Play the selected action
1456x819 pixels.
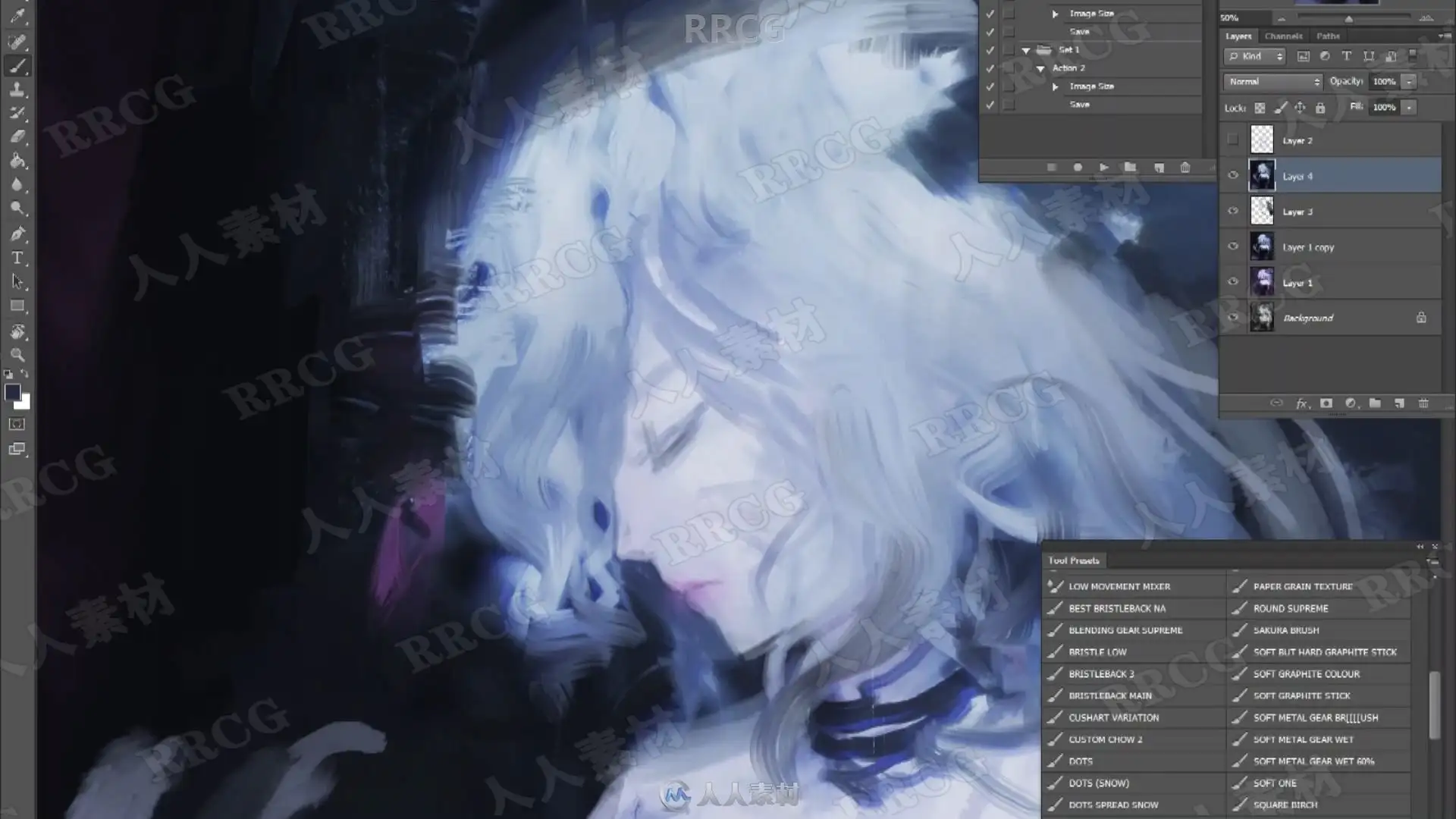1104,168
